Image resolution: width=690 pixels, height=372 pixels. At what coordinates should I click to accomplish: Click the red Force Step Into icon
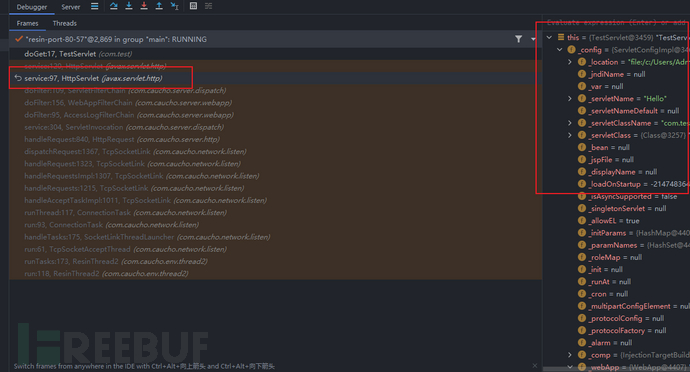(x=144, y=6)
